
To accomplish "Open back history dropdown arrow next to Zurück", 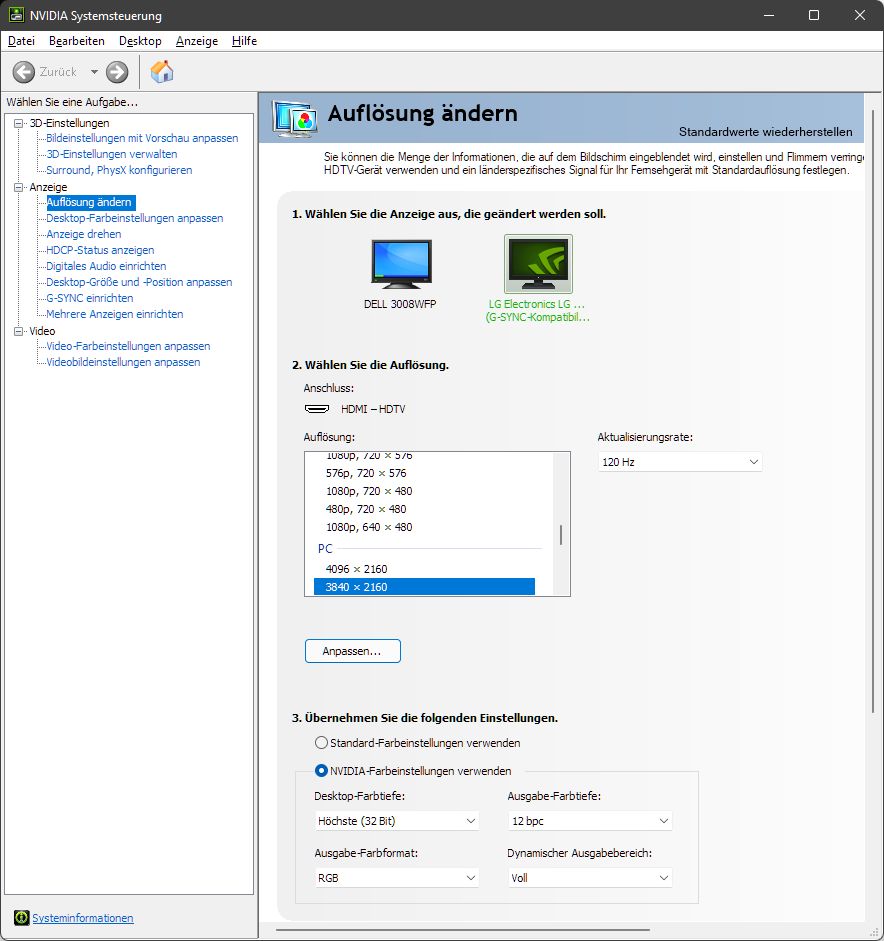I will click(94, 72).
